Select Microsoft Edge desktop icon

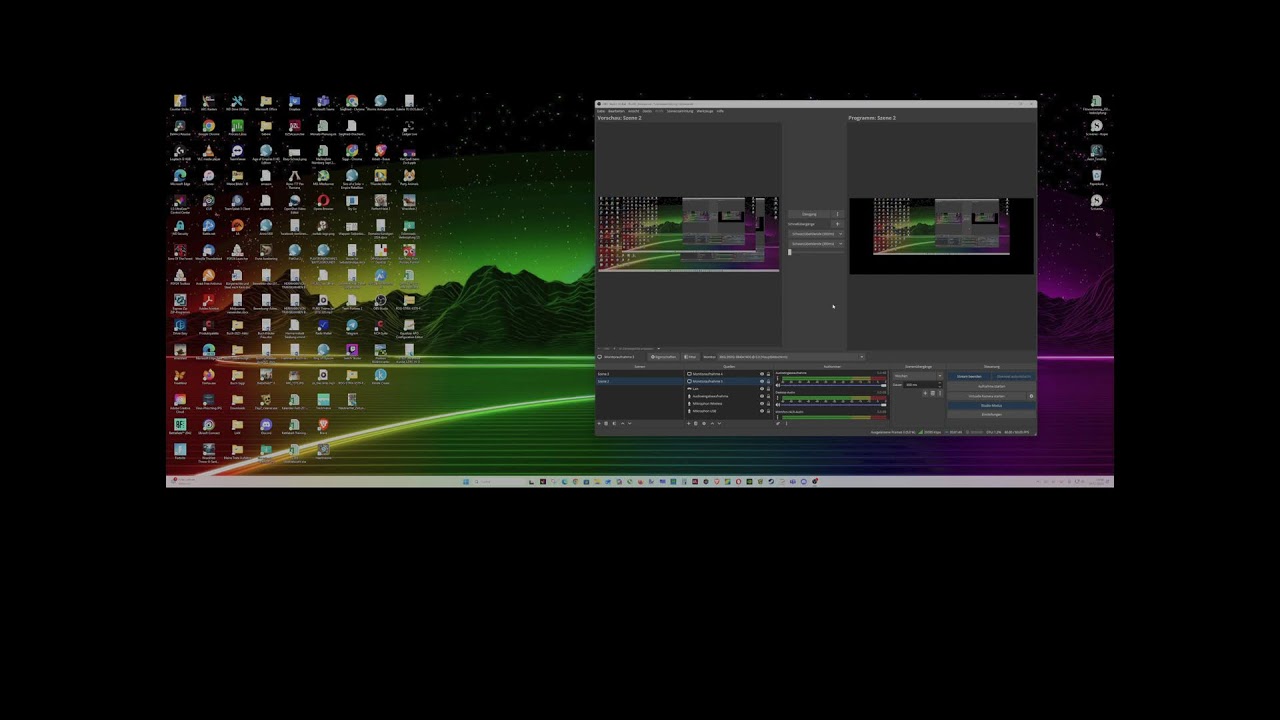click(180, 178)
